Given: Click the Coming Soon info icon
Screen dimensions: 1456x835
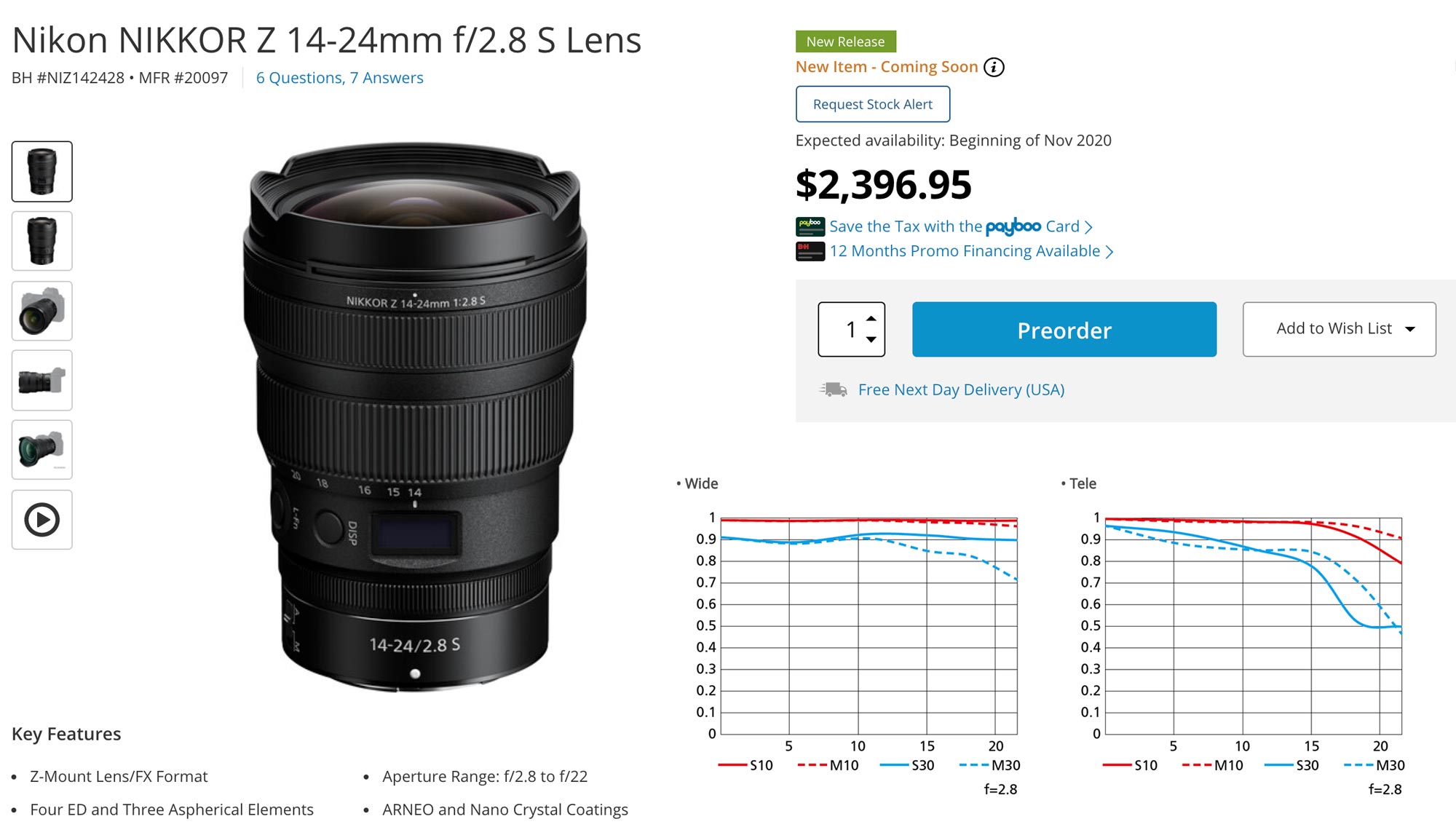Looking at the screenshot, I should [994, 67].
